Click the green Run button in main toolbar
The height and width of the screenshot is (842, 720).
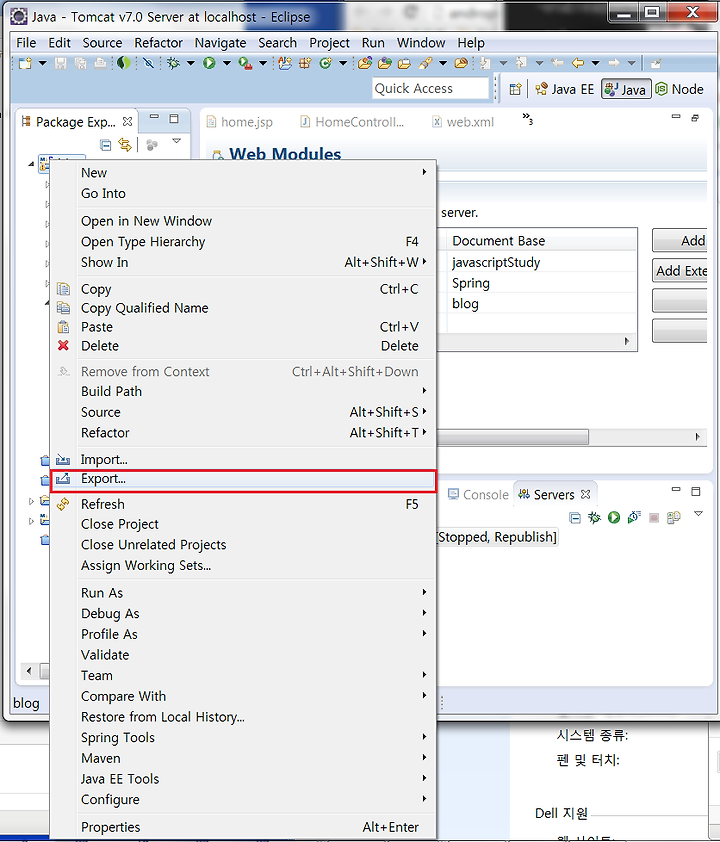point(209,63)
